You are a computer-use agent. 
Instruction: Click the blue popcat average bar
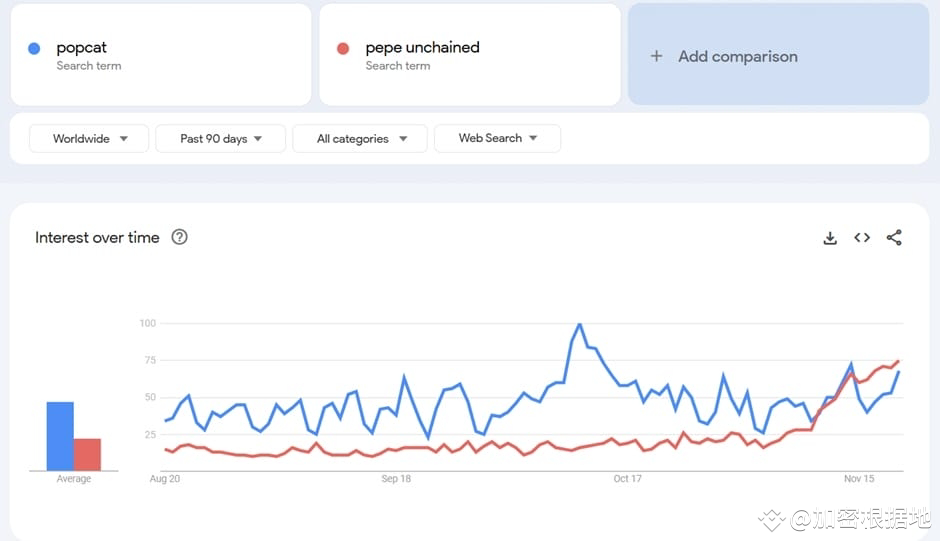pos(60,436)
